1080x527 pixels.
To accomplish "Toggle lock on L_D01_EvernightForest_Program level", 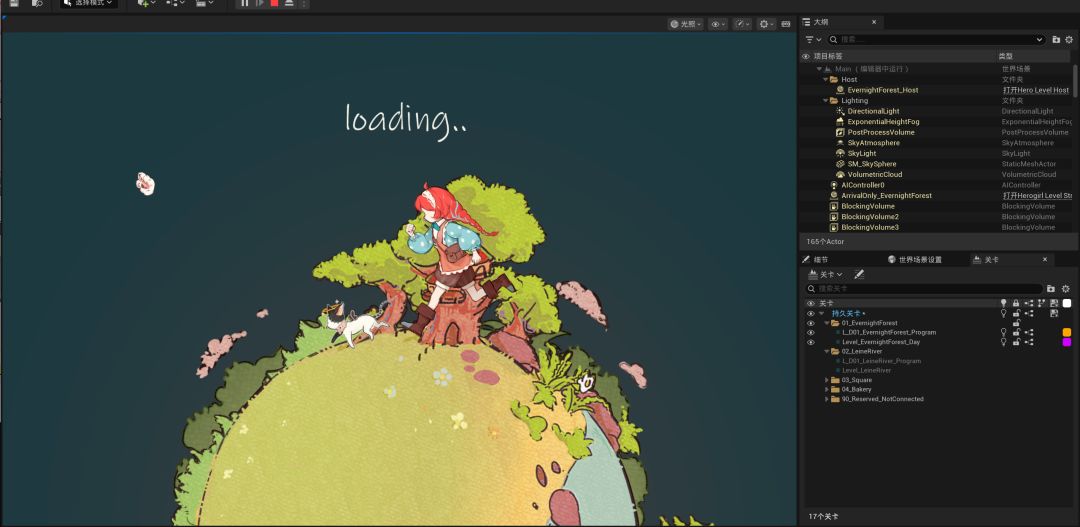I will (x=1016, y=332).
